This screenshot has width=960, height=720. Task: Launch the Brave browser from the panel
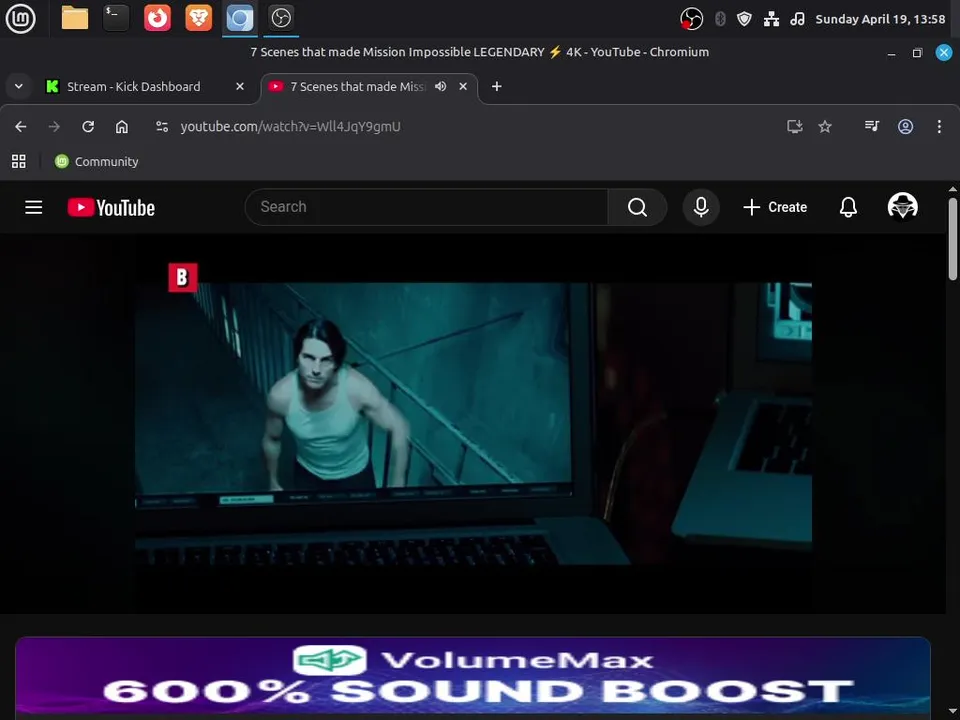click(x=198, y=18)
